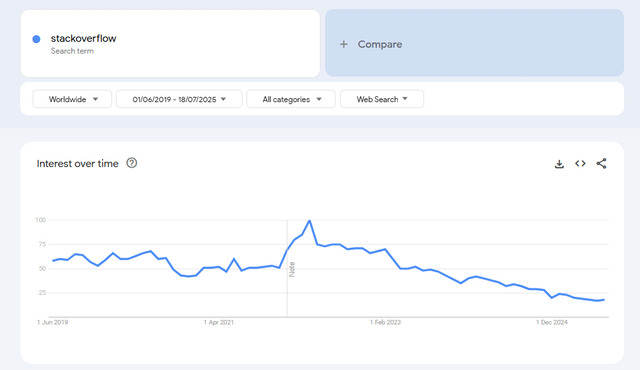Click the plus icon beside Compare

[344, 44]
